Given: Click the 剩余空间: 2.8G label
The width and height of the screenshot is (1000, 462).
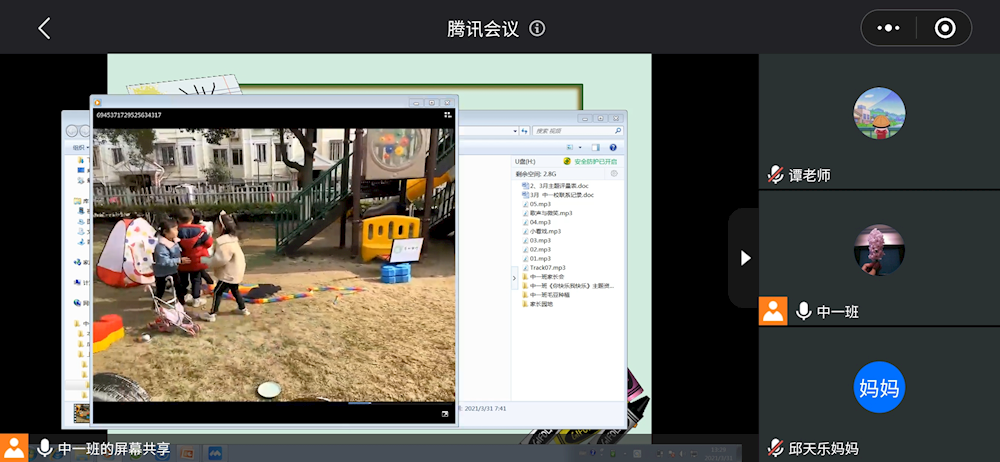Looking at the screenshot, I should click(536, 174).
